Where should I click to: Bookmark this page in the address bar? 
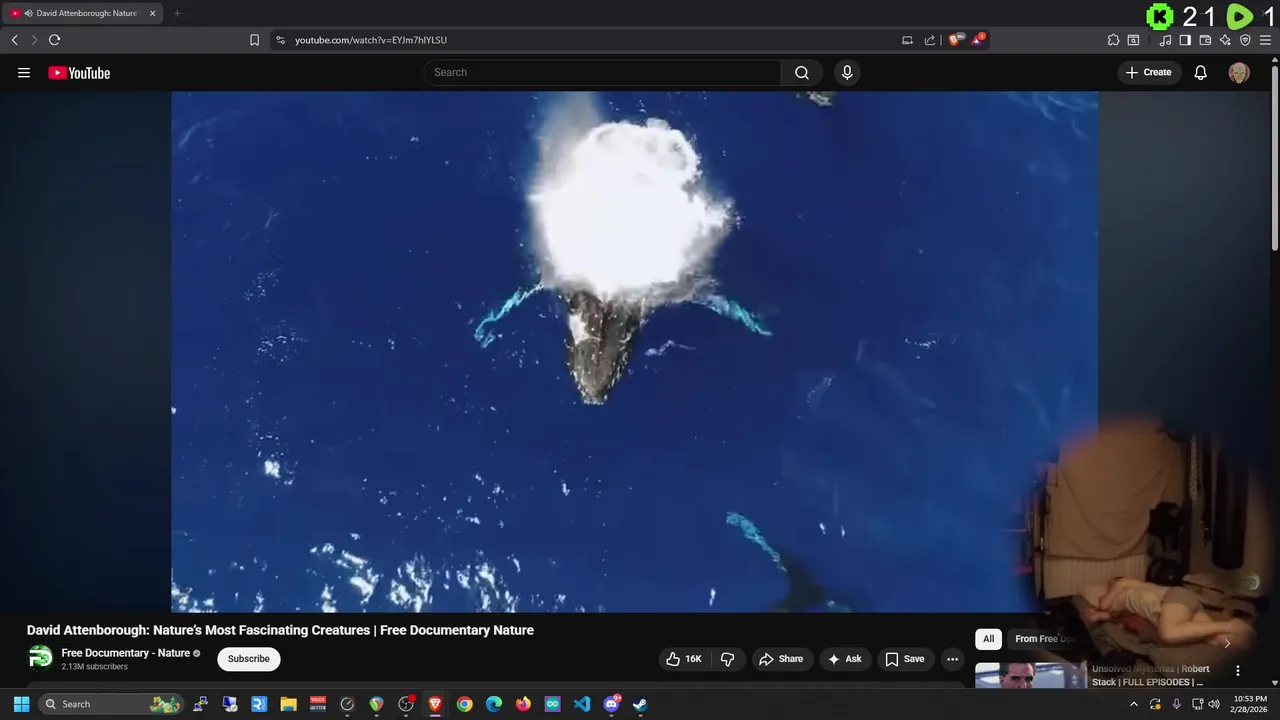tap(254, 40)
